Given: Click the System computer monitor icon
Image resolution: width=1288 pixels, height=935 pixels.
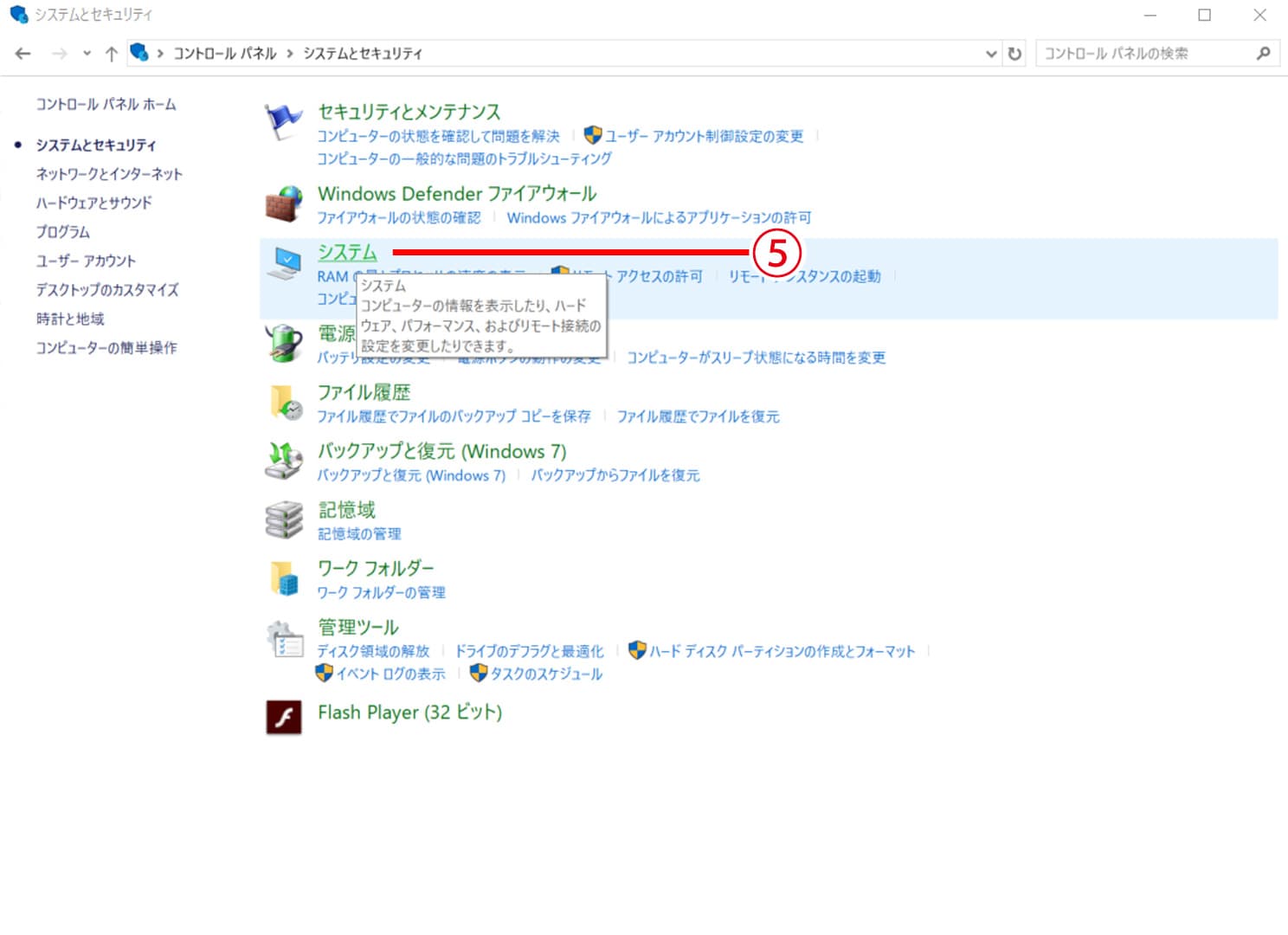Looking at the screenshot, I should [x=283, y=262].
